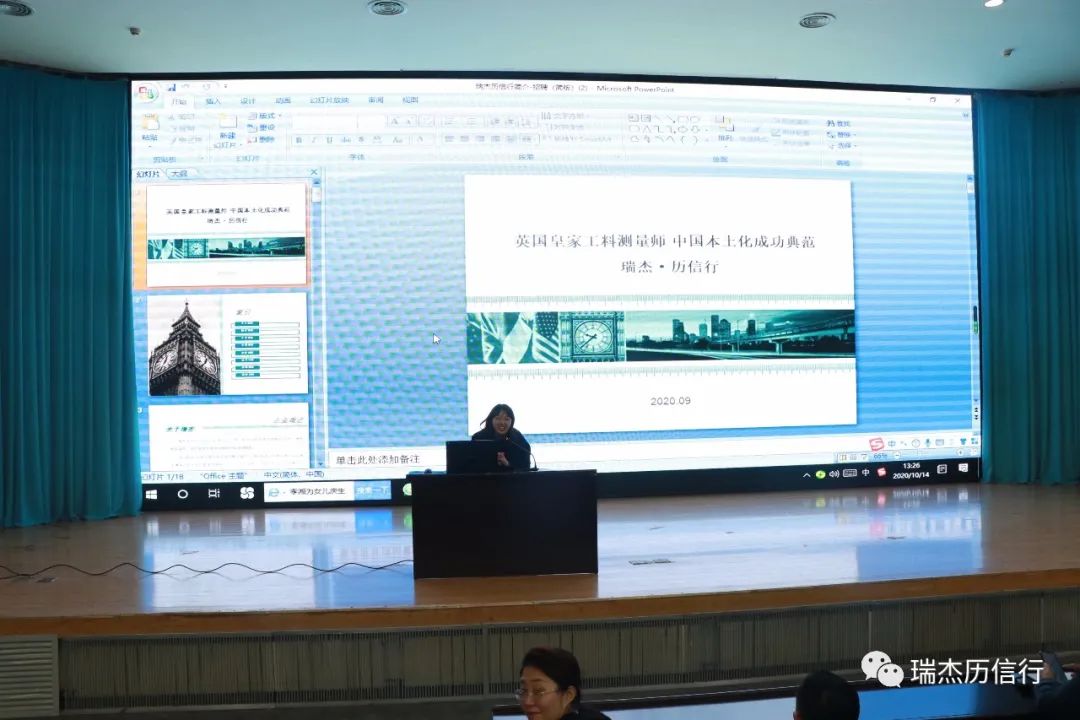Open Task View on the taskbar

pyautogui.click(x=214, y=494)
